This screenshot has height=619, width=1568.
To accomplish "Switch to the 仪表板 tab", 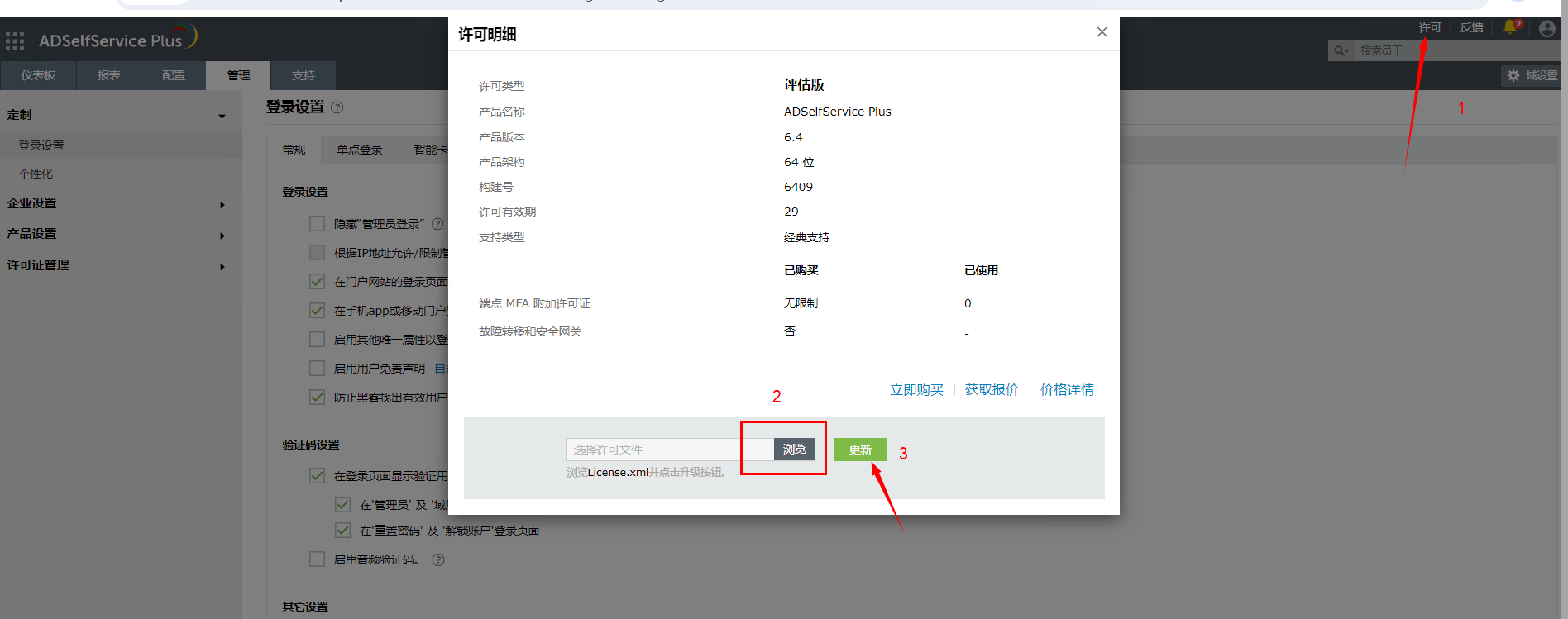I will 38,75.
